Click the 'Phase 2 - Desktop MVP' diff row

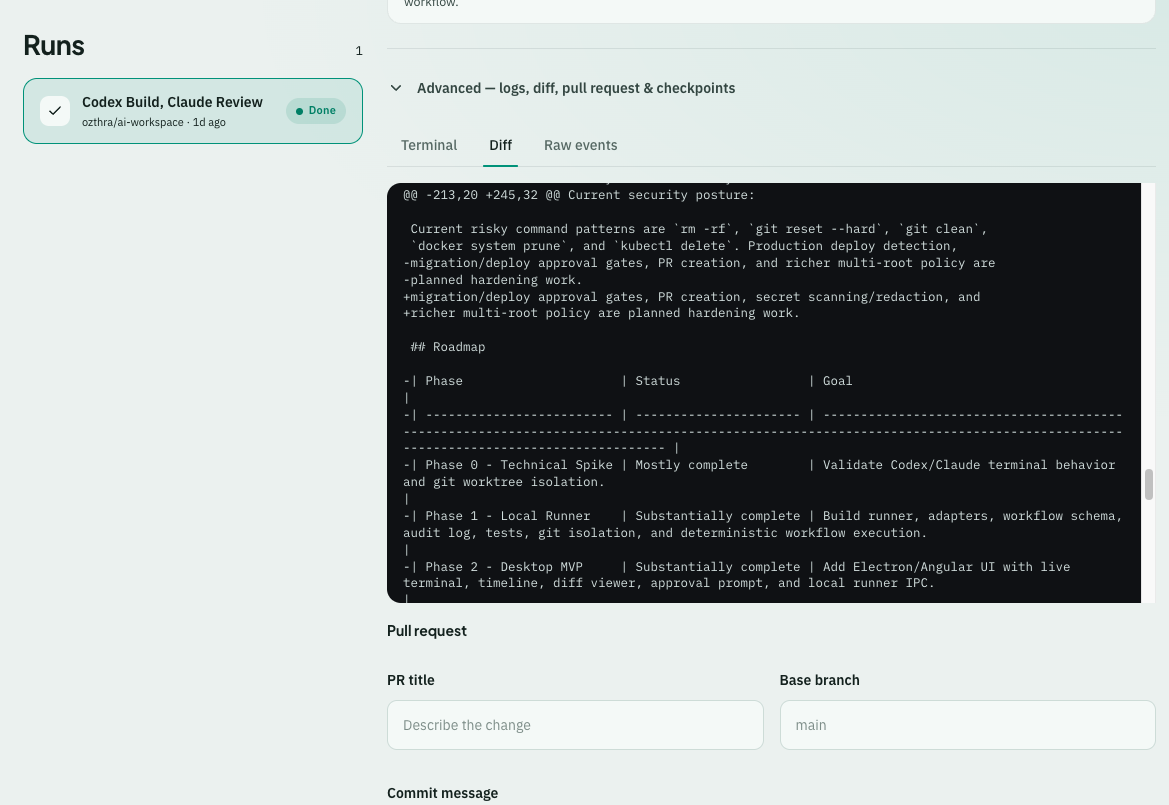pos(737,575)
